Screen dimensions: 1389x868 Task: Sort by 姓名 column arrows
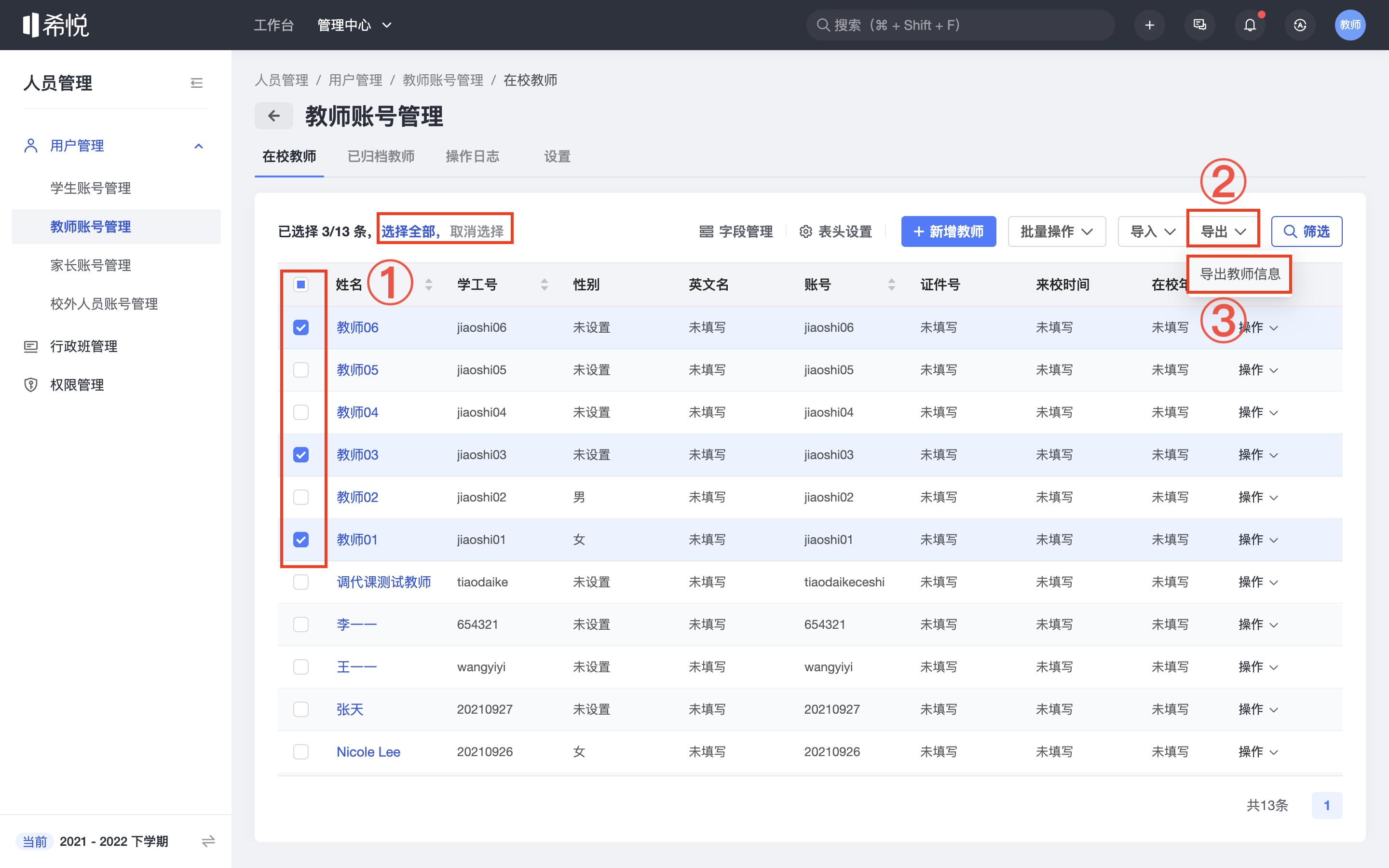(429, 284)
